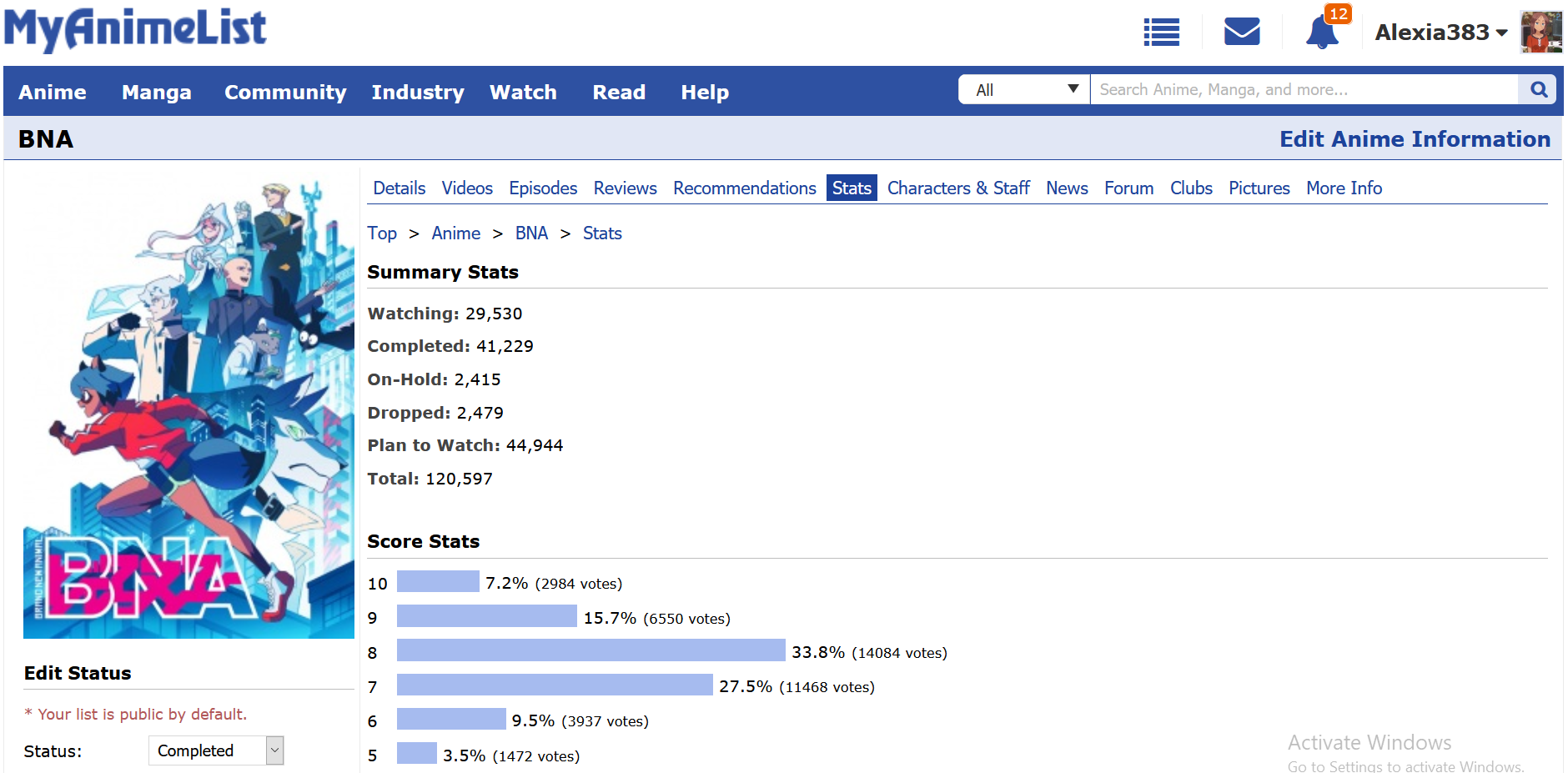Click the Anime breadcrumb link

coord(455,233)
